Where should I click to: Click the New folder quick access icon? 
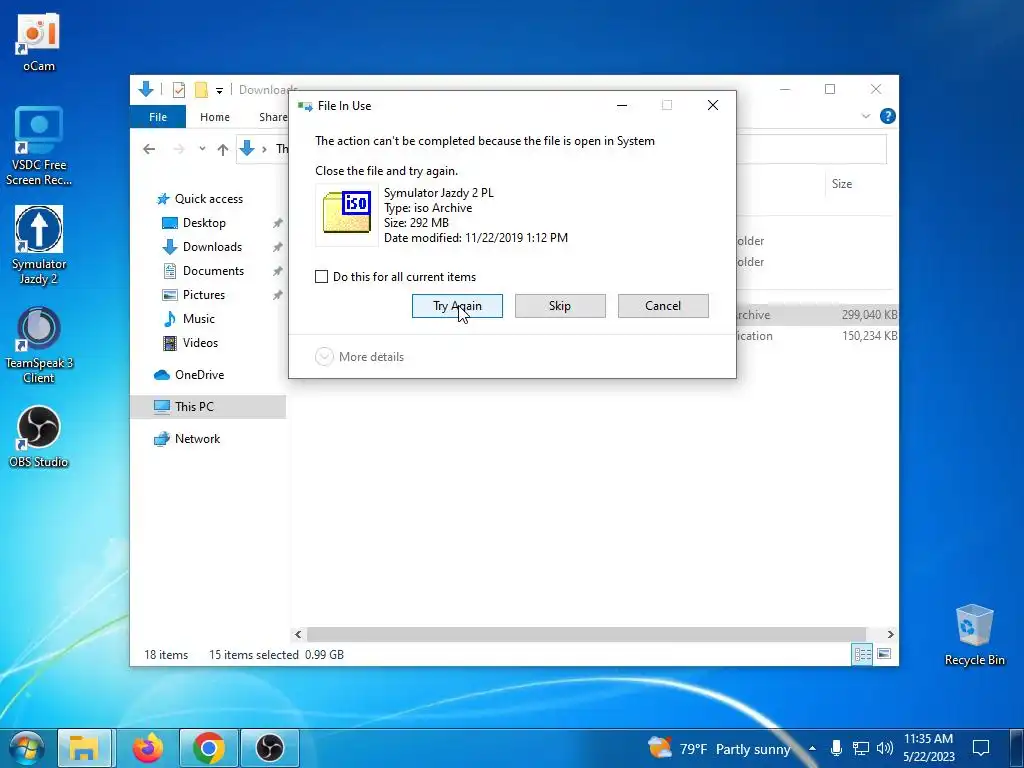201,89
